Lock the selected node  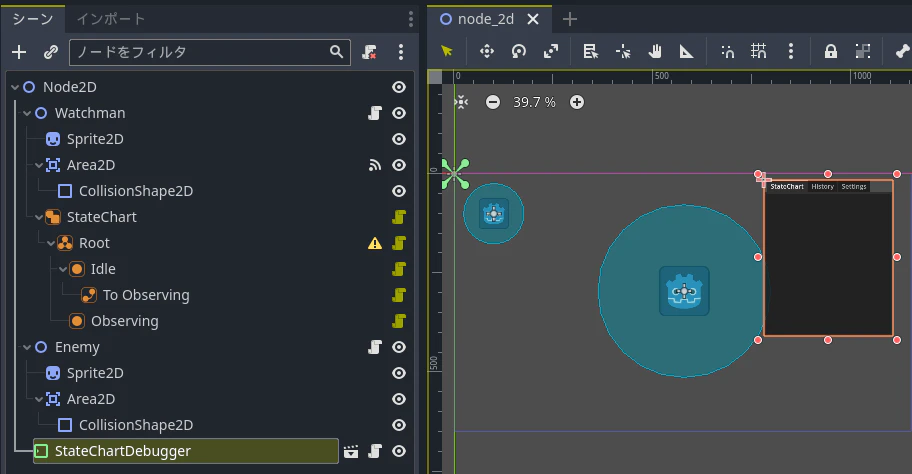coord(831,51)
